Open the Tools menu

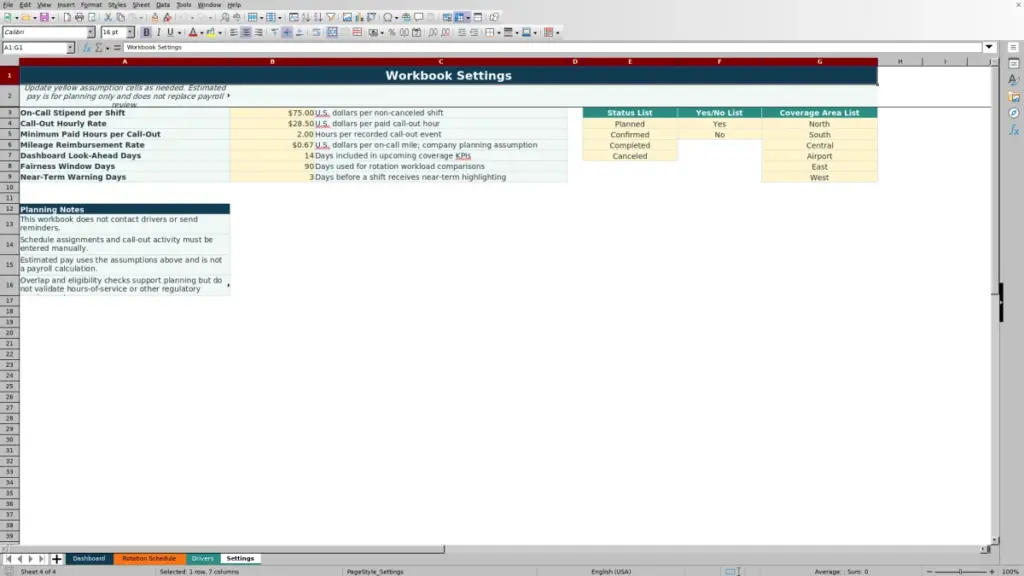184,5
